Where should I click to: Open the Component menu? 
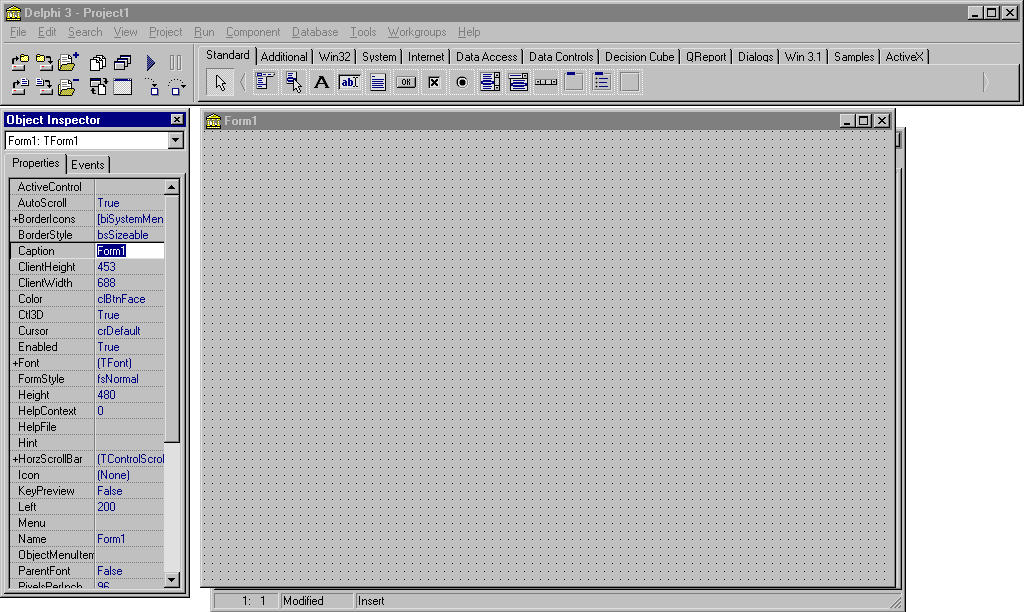click(x=253, y=32)
